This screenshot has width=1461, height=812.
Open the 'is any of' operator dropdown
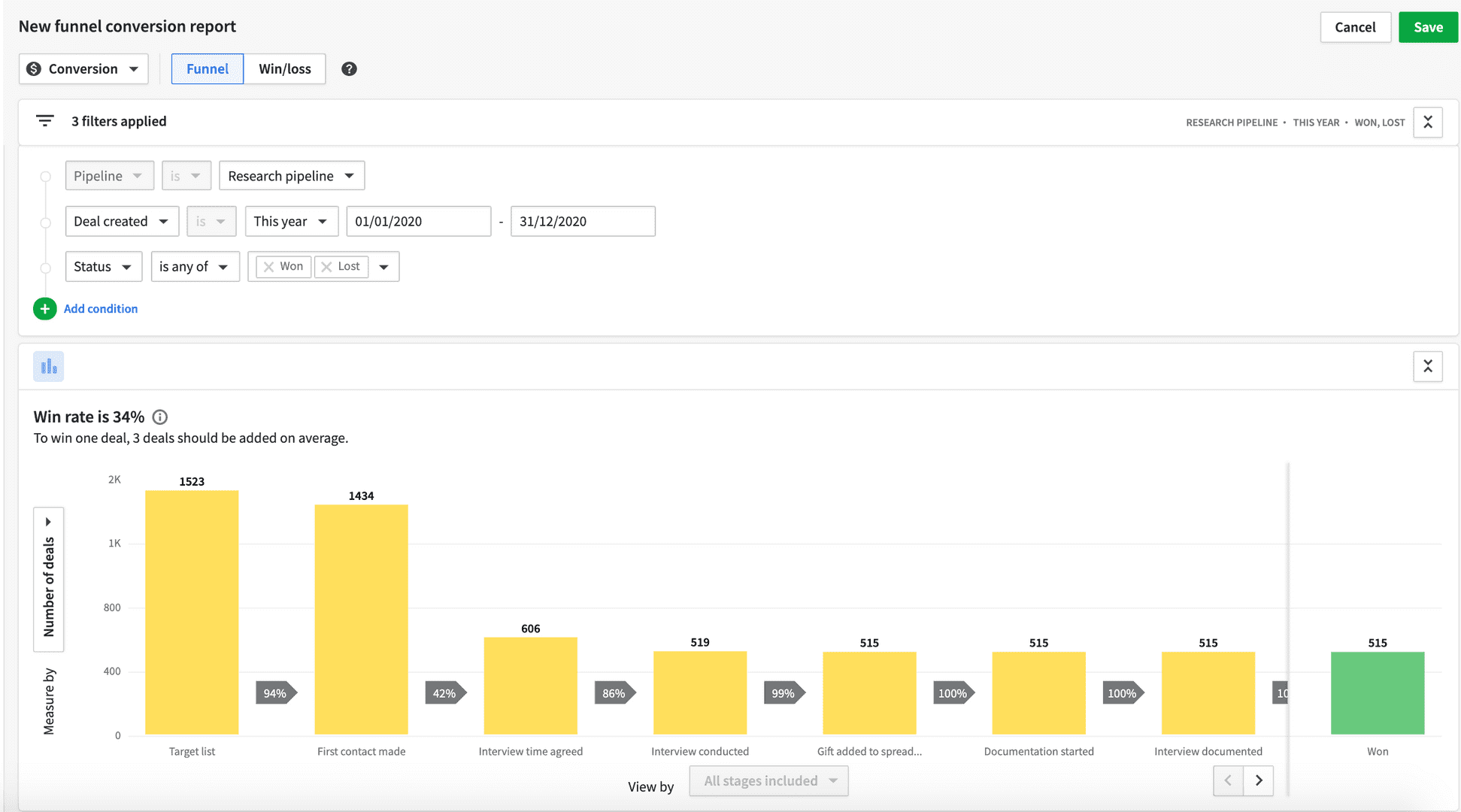pos(196,267)
